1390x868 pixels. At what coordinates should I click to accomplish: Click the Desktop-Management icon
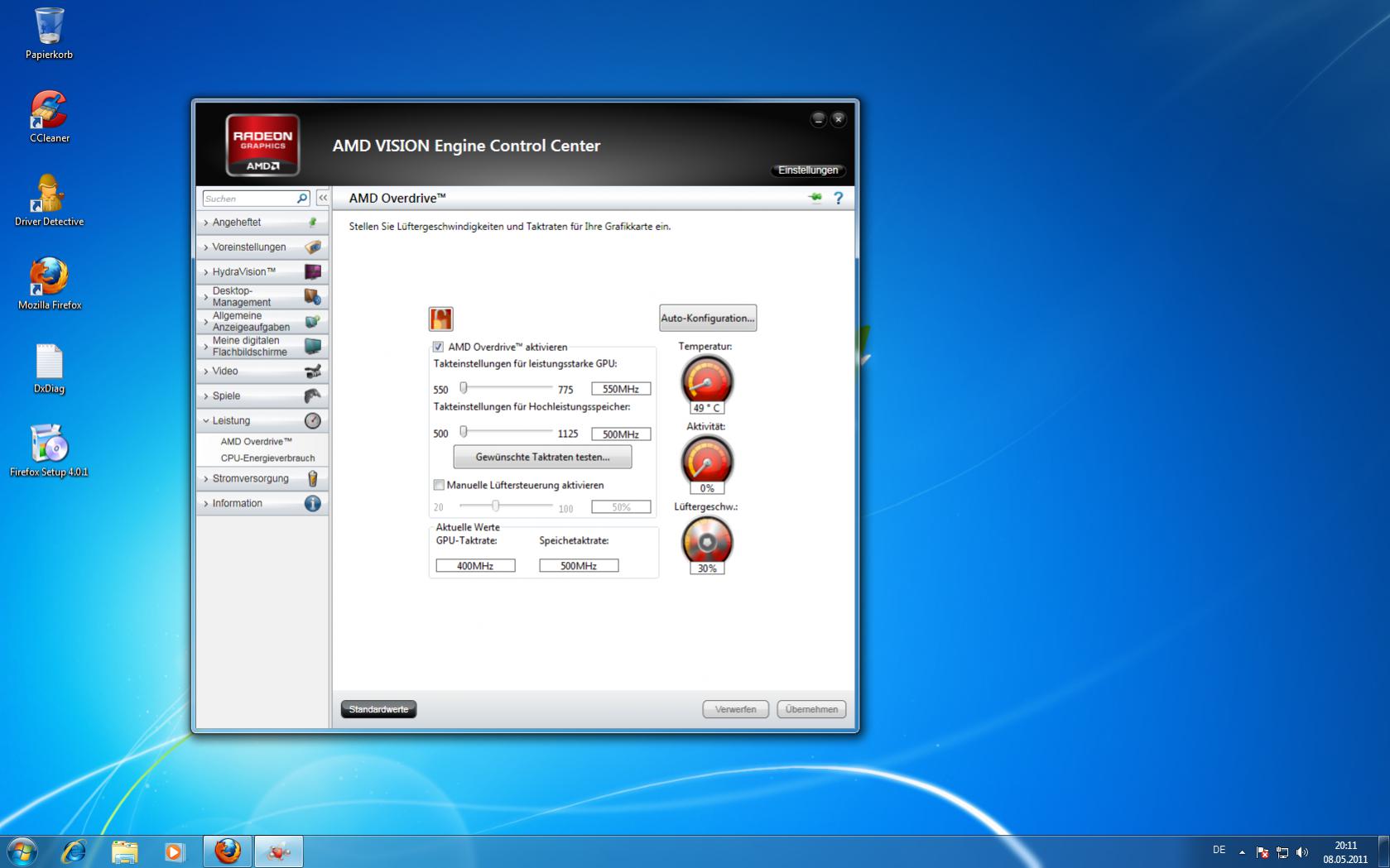coord(312,297)
